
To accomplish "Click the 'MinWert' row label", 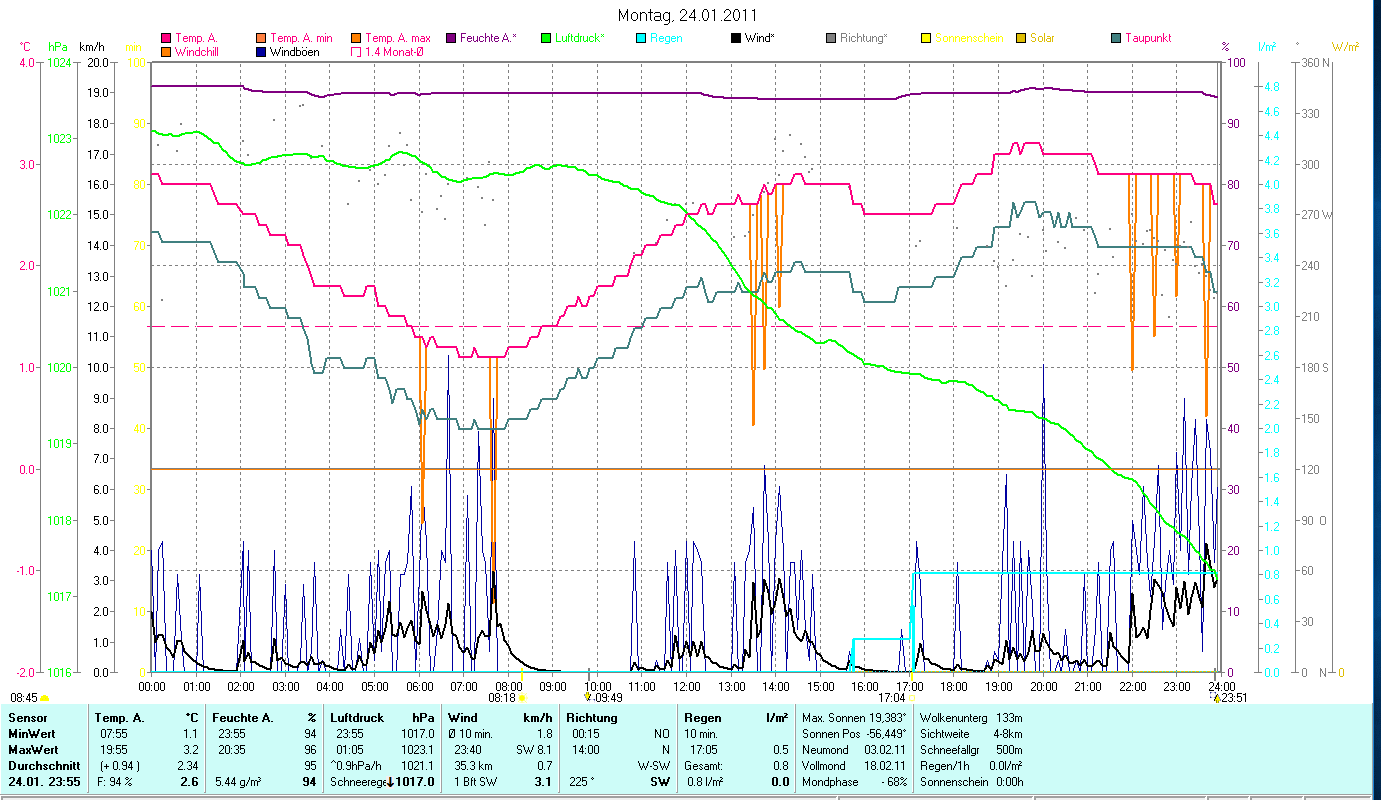I will click(30, 734).
